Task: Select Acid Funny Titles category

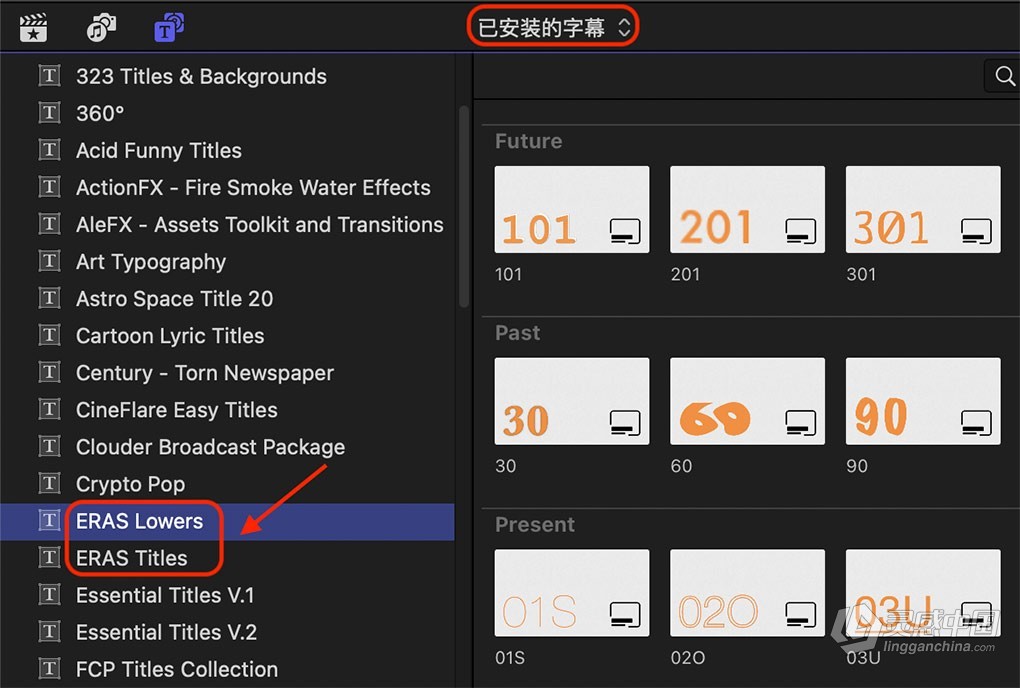Action: coord(228,150)
